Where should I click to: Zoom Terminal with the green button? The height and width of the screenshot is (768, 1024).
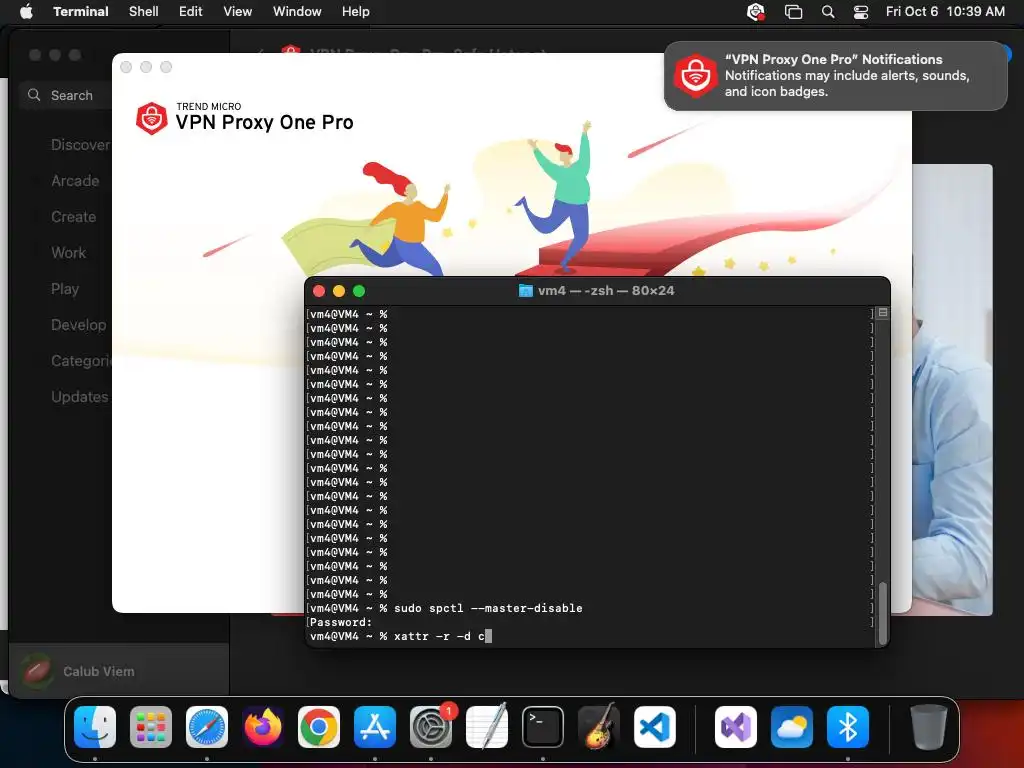[x=359, y=291]
